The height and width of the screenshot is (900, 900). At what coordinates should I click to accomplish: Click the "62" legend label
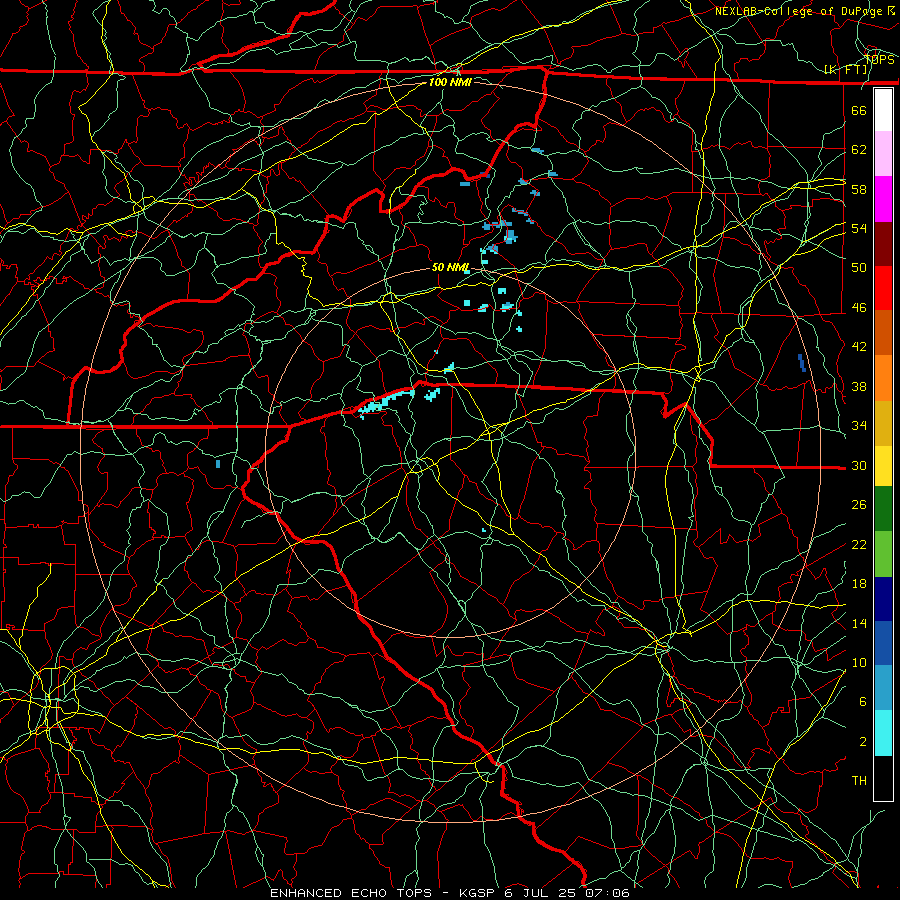(x=859, y=150)
